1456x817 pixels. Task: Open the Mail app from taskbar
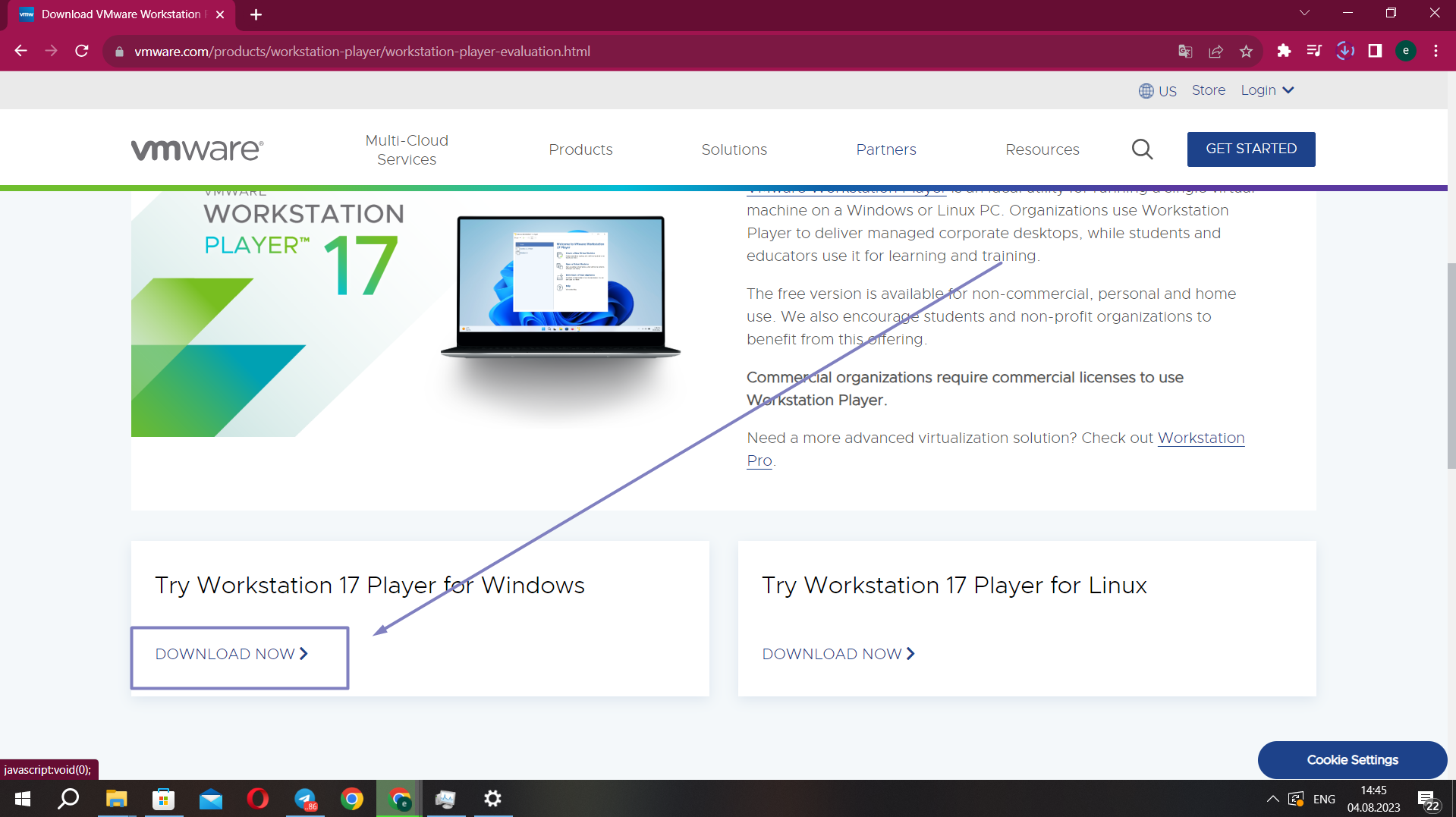(211, 799)
